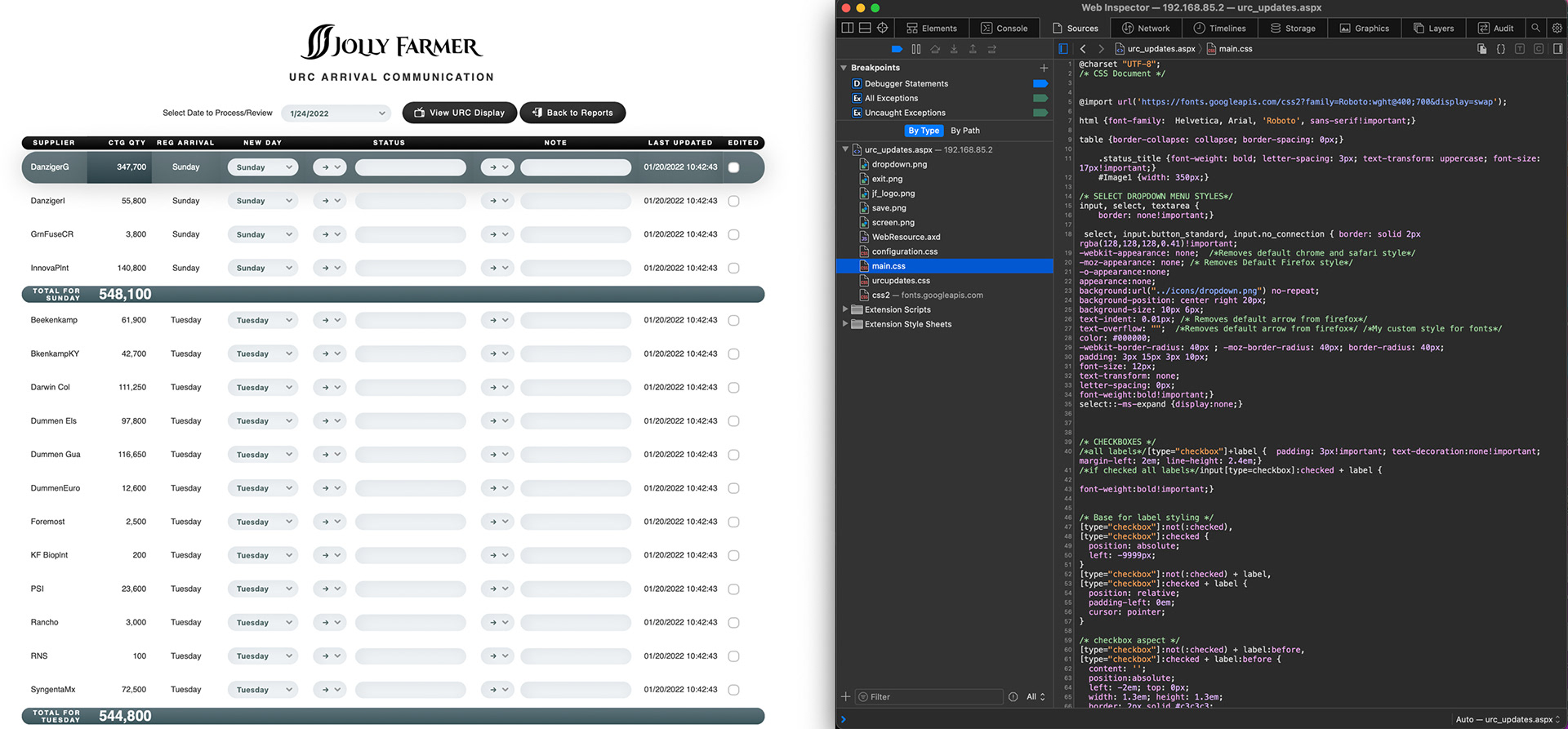1568x729 pixels.
Task: Check the Edited box for DanzigerI
Action: click(x=733, y=201)
